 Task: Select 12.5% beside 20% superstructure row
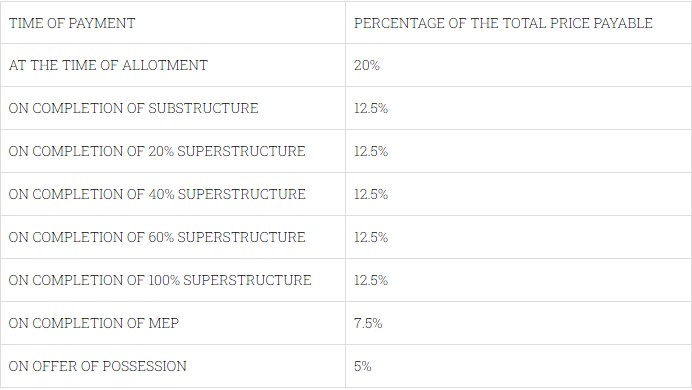pos(371,151)
